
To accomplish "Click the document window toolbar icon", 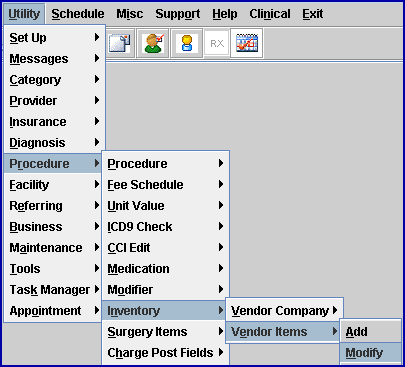I will point(121,43).
